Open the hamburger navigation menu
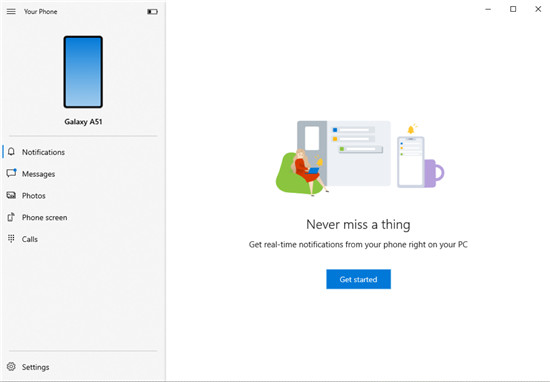 11,12
